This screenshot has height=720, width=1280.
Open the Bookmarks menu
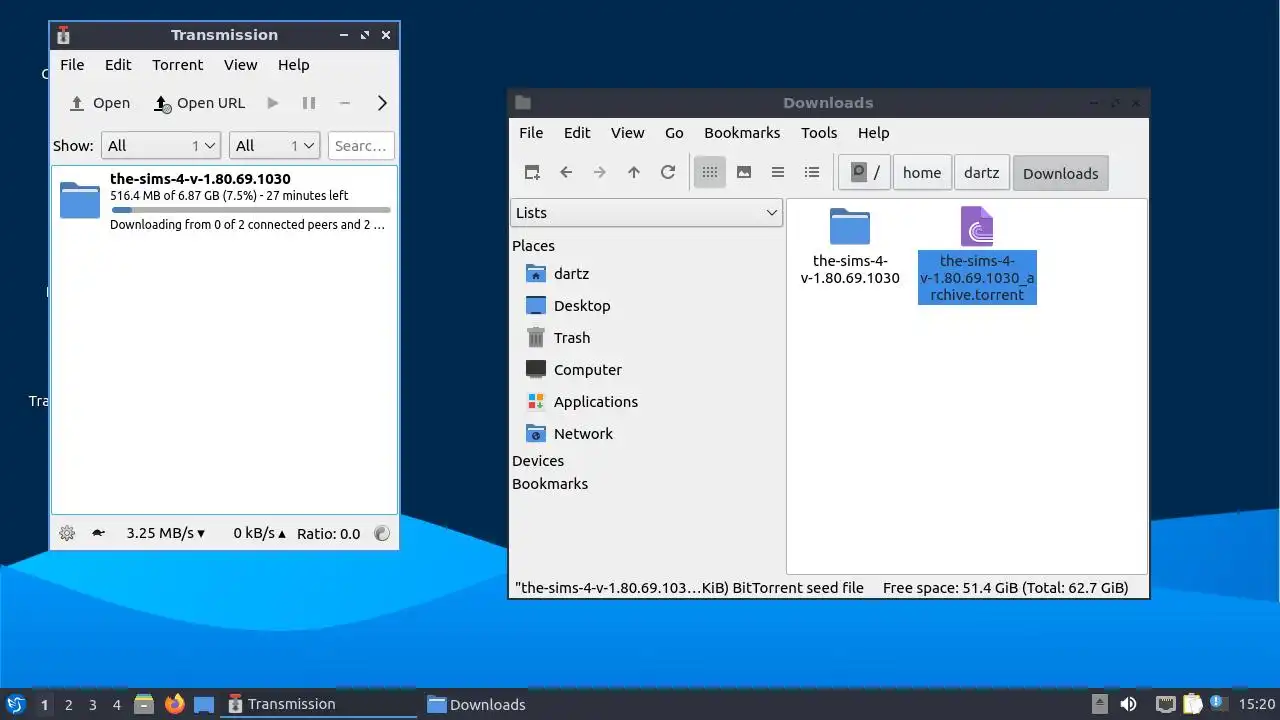point(742,133)
